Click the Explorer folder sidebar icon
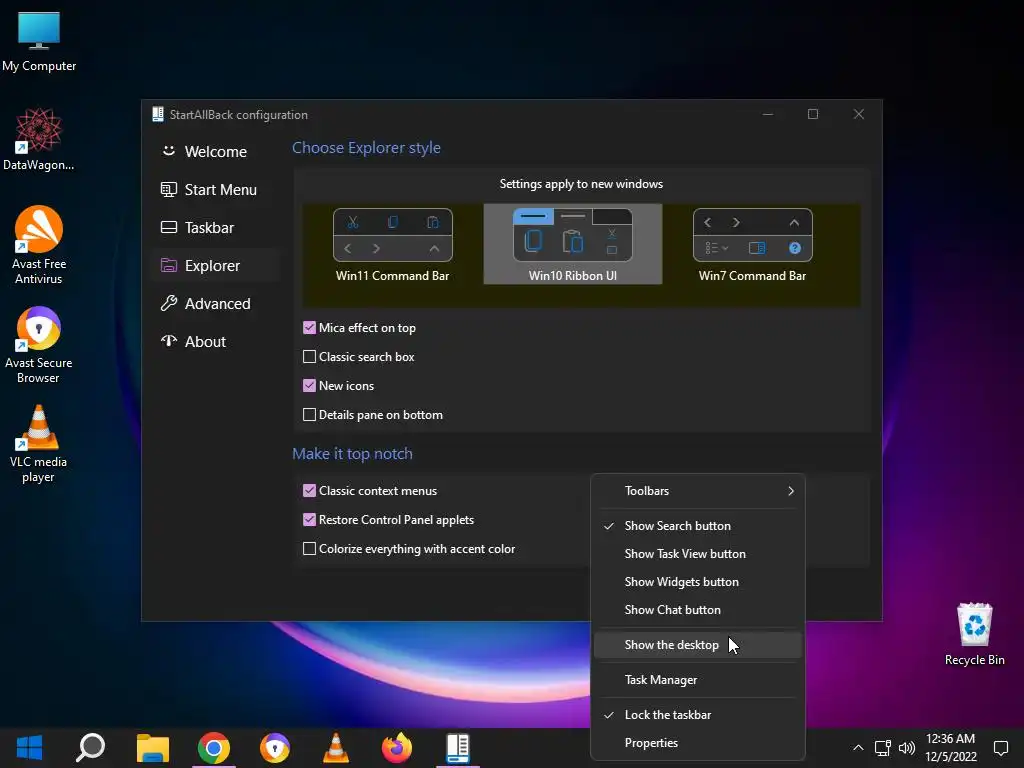 168,265
